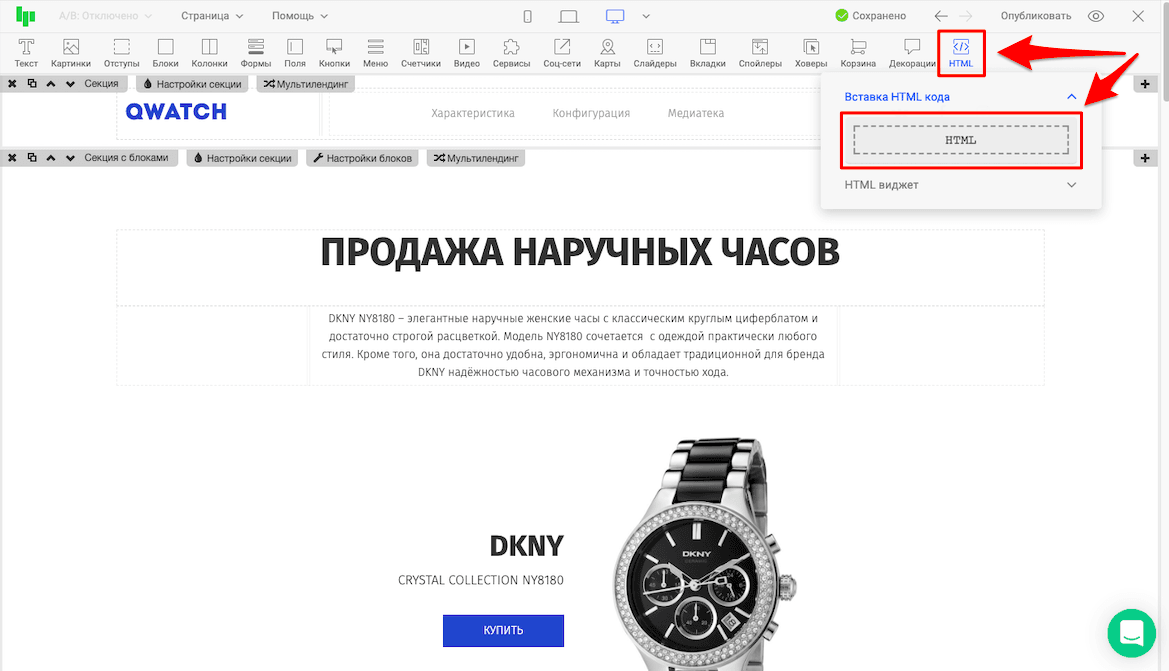Redo with the forward arrow
The height and width of the screenshot is (671, 1169).
(x=966, y=16)
